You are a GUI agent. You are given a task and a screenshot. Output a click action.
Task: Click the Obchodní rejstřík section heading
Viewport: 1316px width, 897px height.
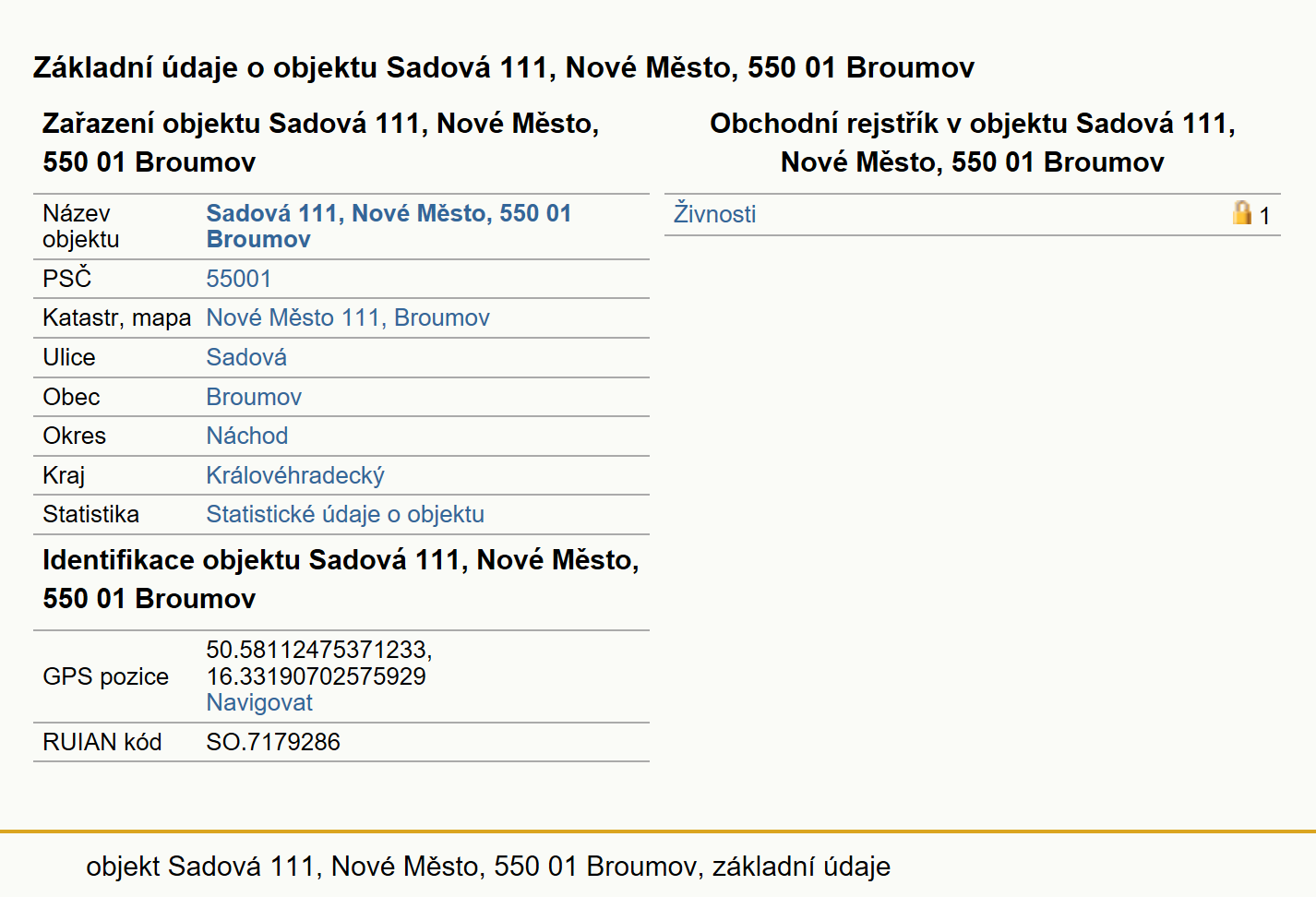pyautogui.click(x=973, y=142)
